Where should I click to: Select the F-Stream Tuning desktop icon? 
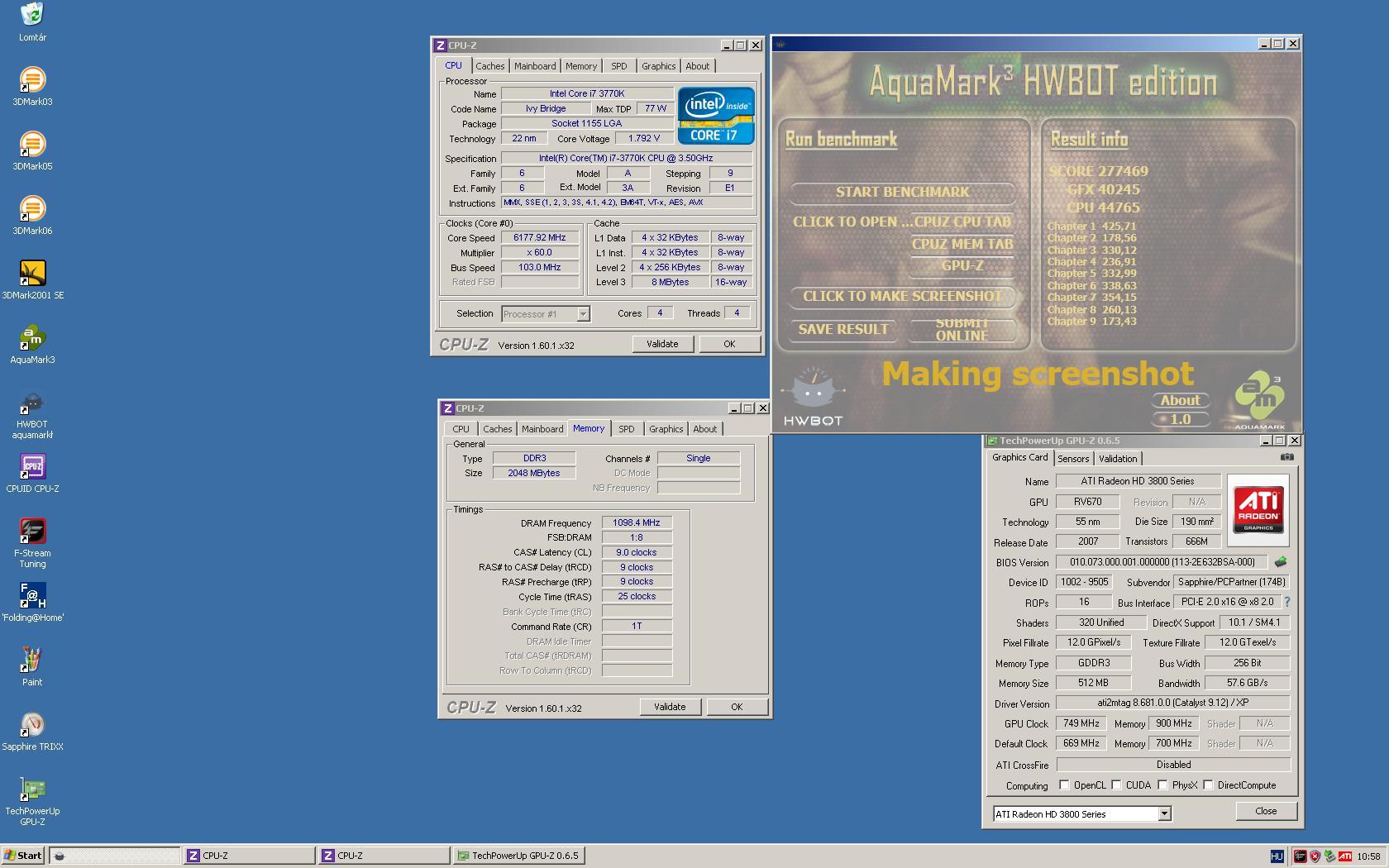pos(32,544)
